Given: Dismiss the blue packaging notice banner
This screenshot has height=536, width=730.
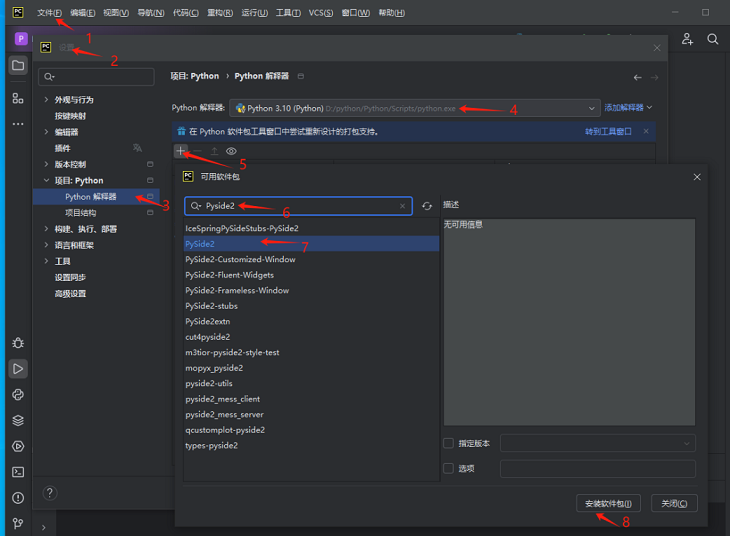Looking at the screenshot, I should tap(646, 131).
